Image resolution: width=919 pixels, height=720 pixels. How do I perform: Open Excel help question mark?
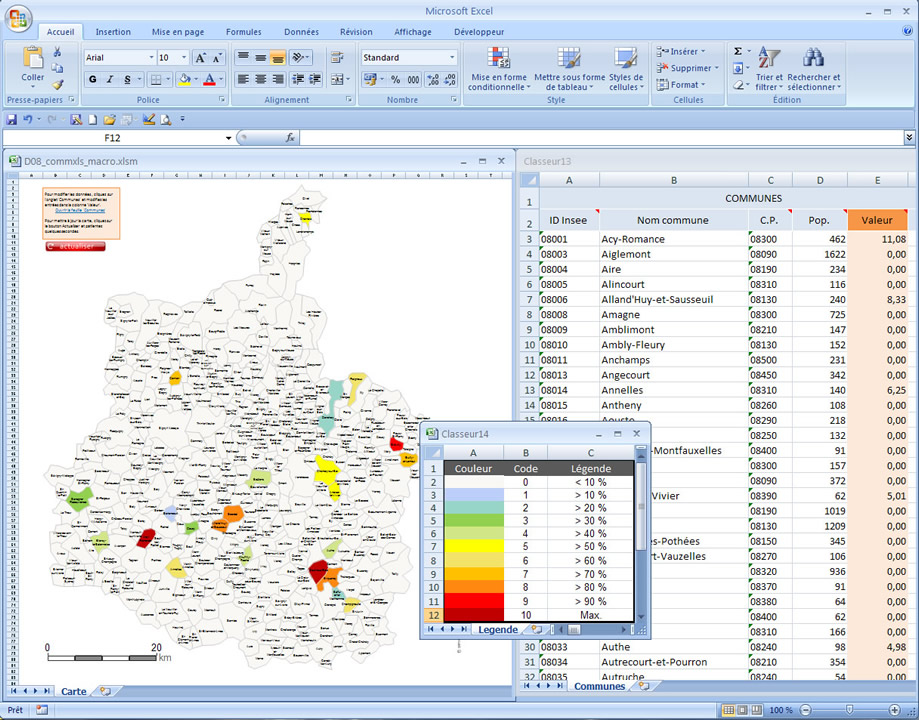pos(907,32)
